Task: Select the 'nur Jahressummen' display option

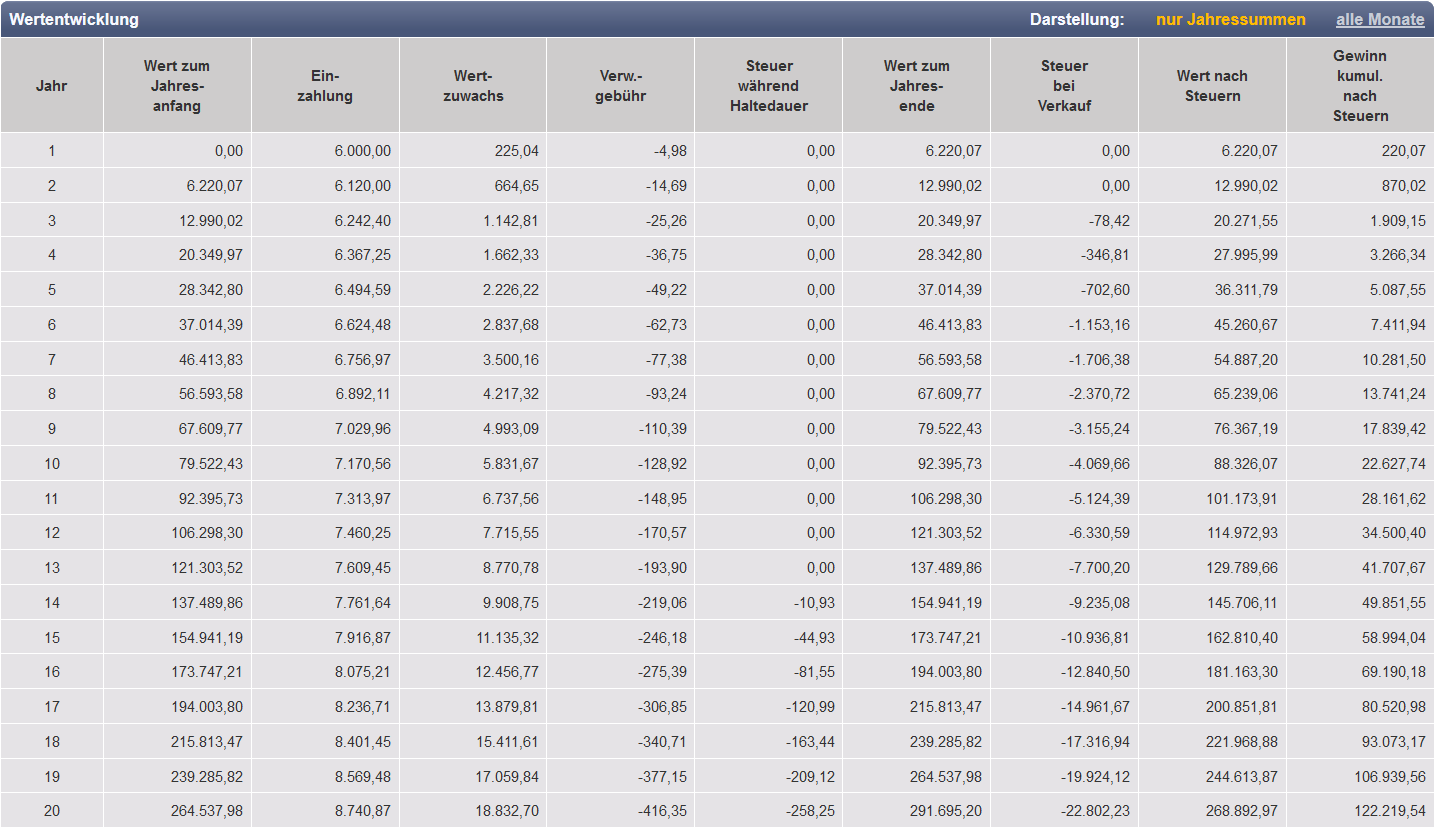Action: (x=1230, y=20)
